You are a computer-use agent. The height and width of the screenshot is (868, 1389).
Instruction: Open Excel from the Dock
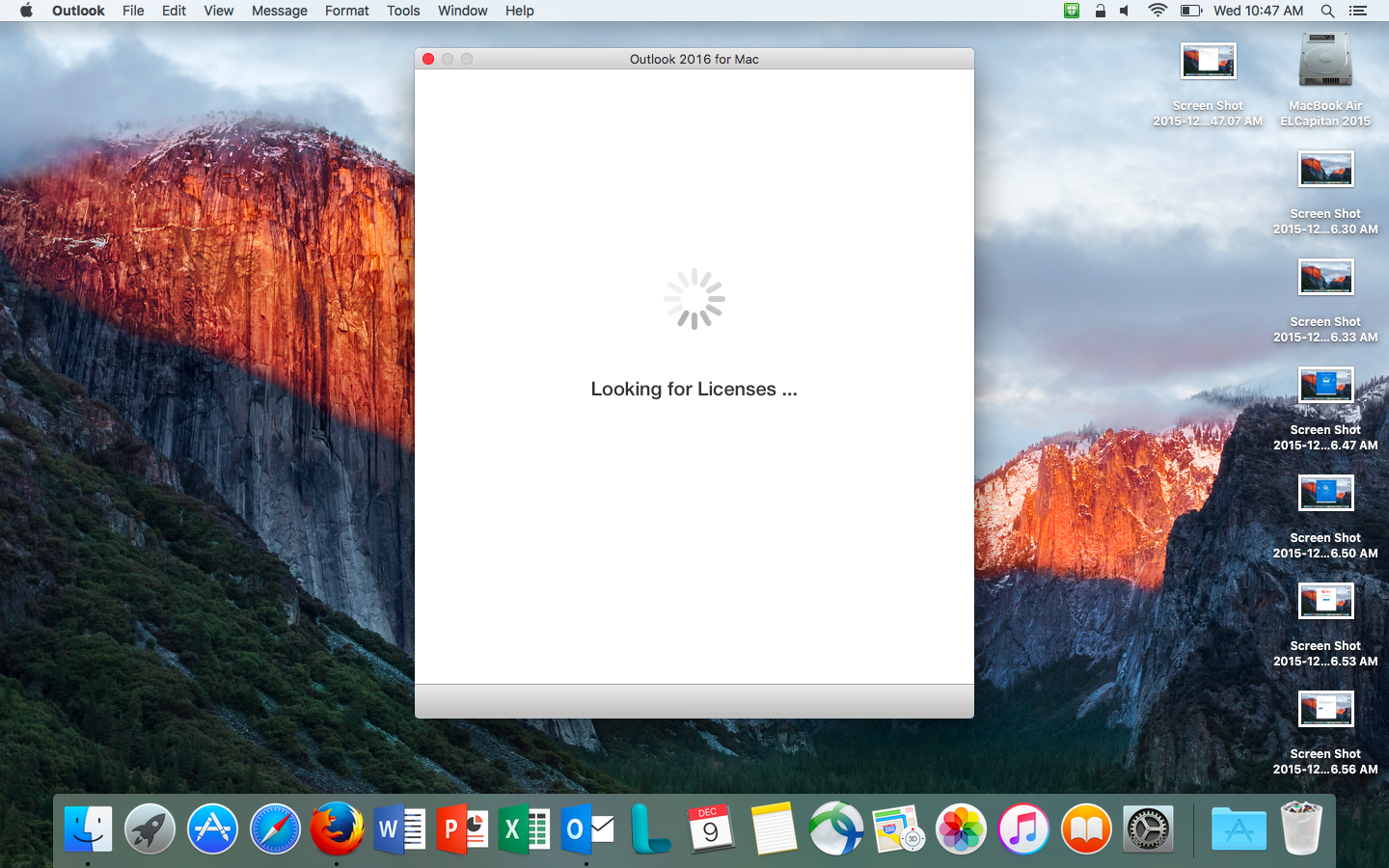(525, 829)
